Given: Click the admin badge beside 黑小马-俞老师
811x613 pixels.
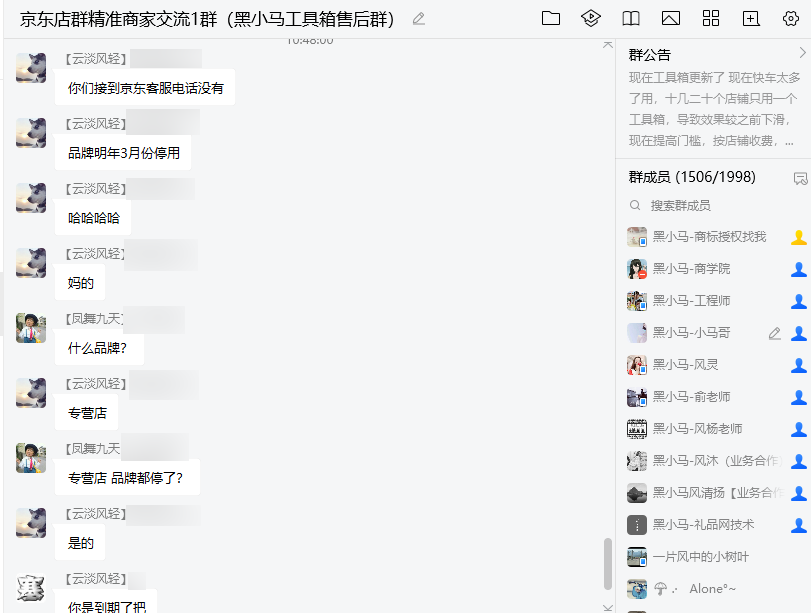Looking at the screenshot, I should click(x=799, y=398).
